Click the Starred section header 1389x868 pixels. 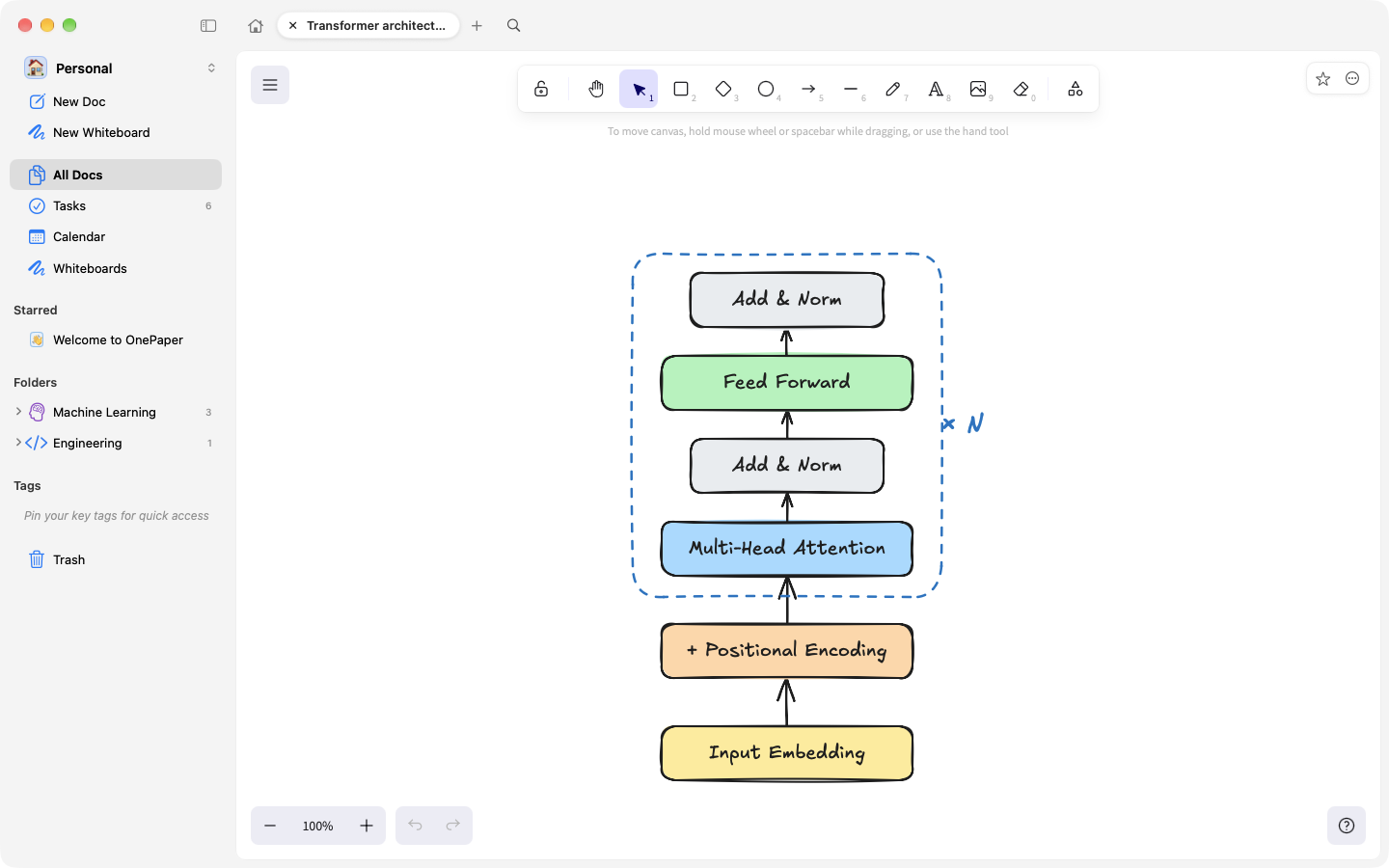pos(36,310)
